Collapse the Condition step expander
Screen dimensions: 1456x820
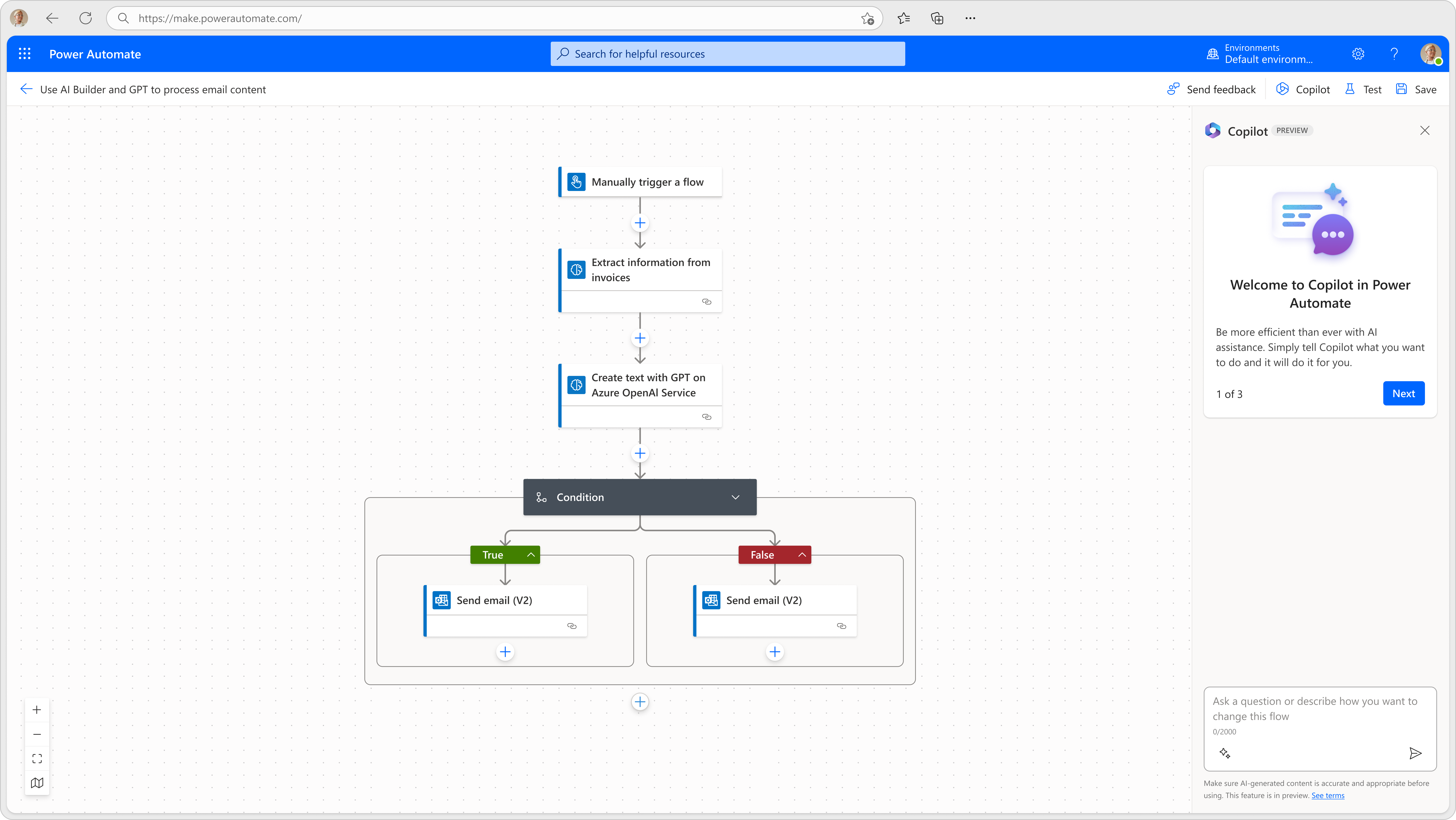736,497
